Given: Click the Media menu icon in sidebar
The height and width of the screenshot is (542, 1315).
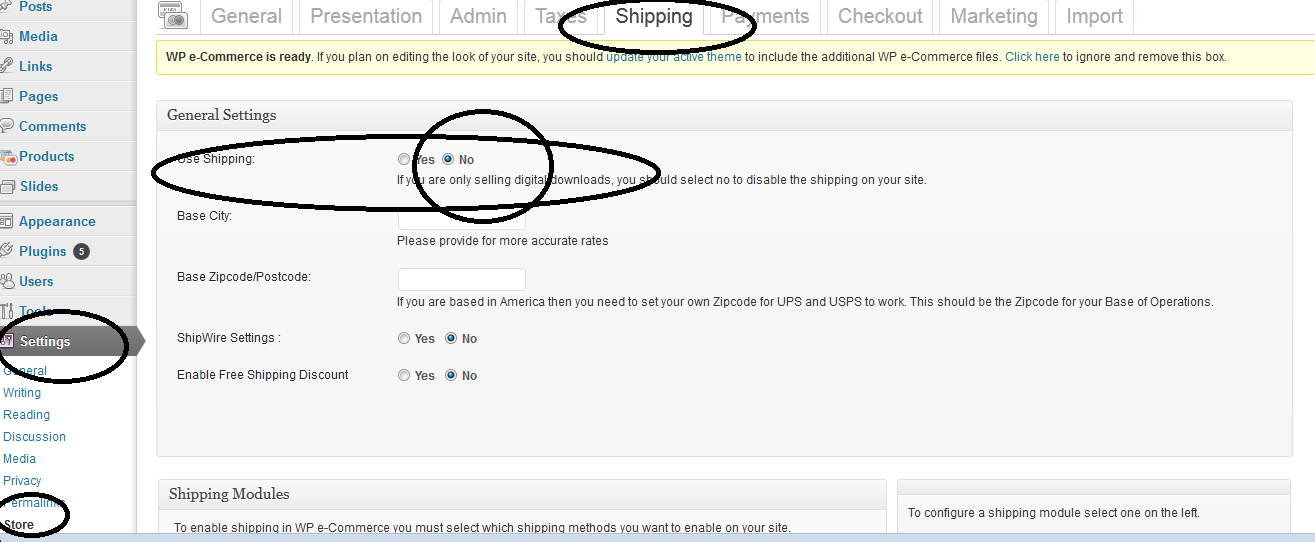Looking at the screenshot, I should click(7, 36).
